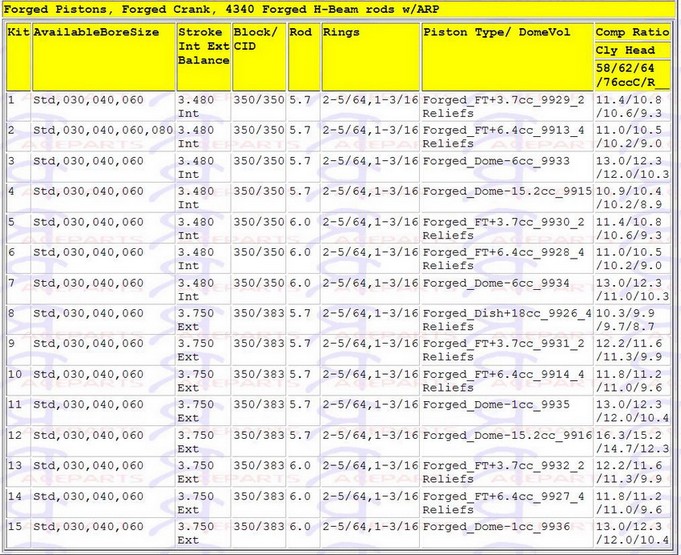Image resolution: width=681 pixels, height=555 pixels.
Task: Click the 'Stroke Int Ext Balance' header
Action: [x=204, y=57]
